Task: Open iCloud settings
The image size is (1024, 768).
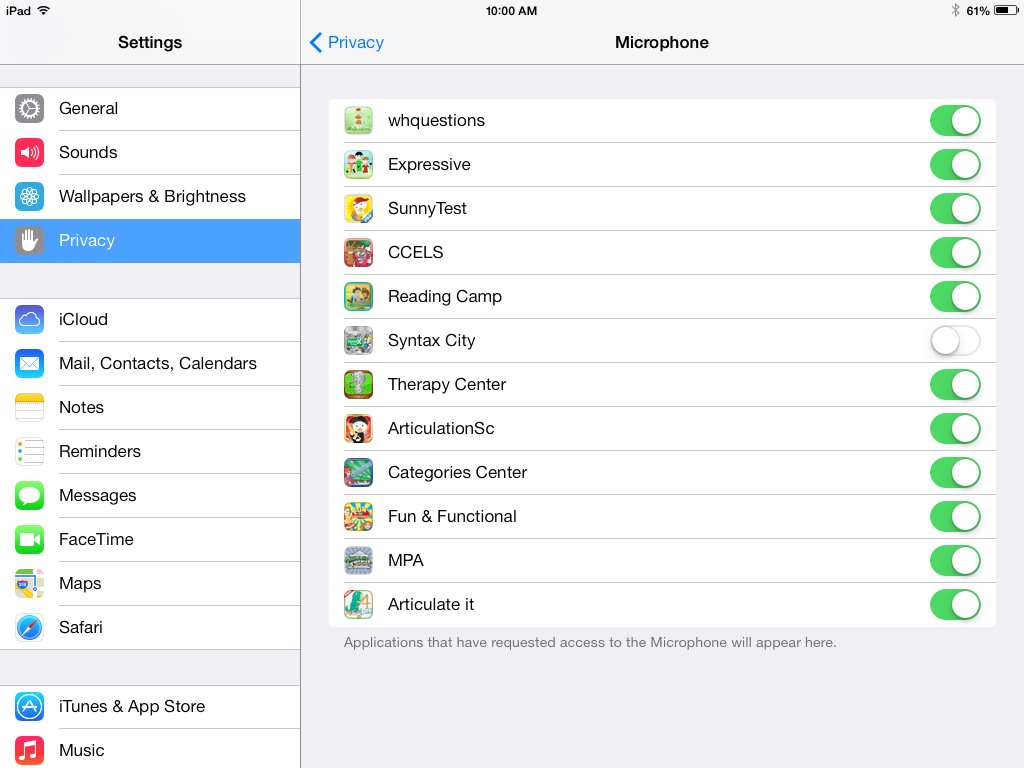Action: pyautogui.click(x=150, y=319)
